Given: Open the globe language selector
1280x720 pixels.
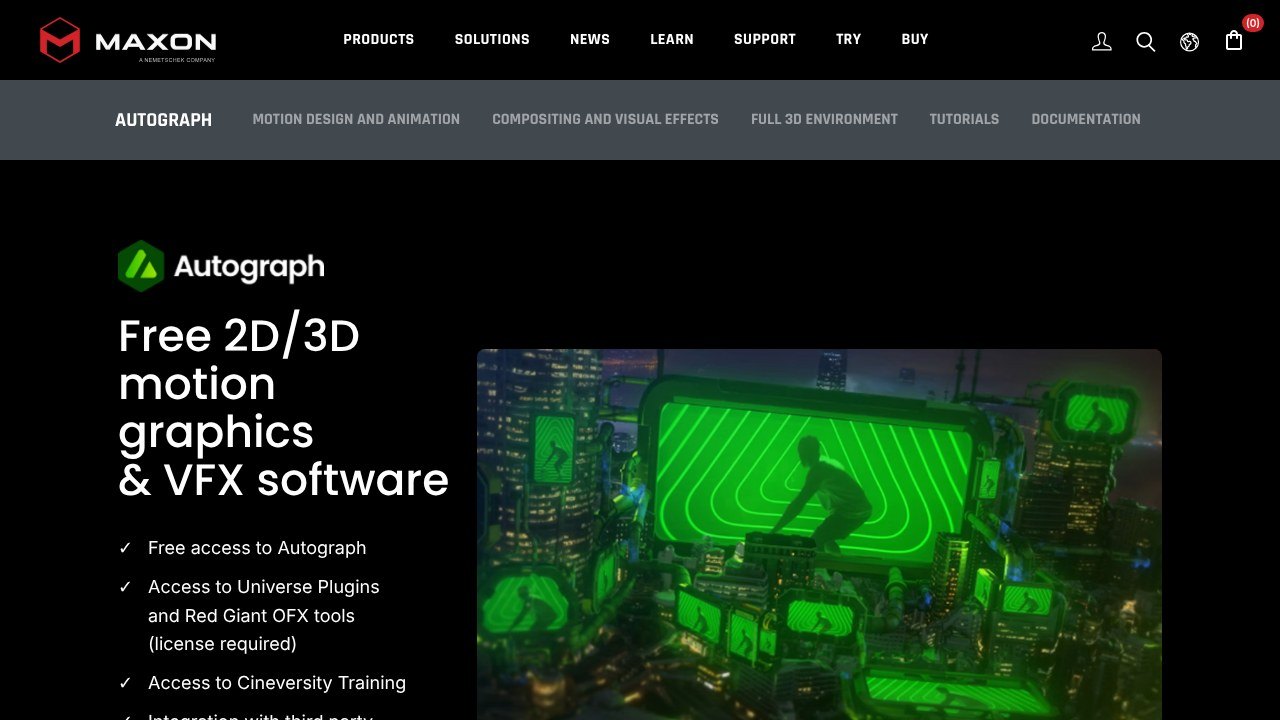Looking at the screenshot, I should tap(1189, 41).
